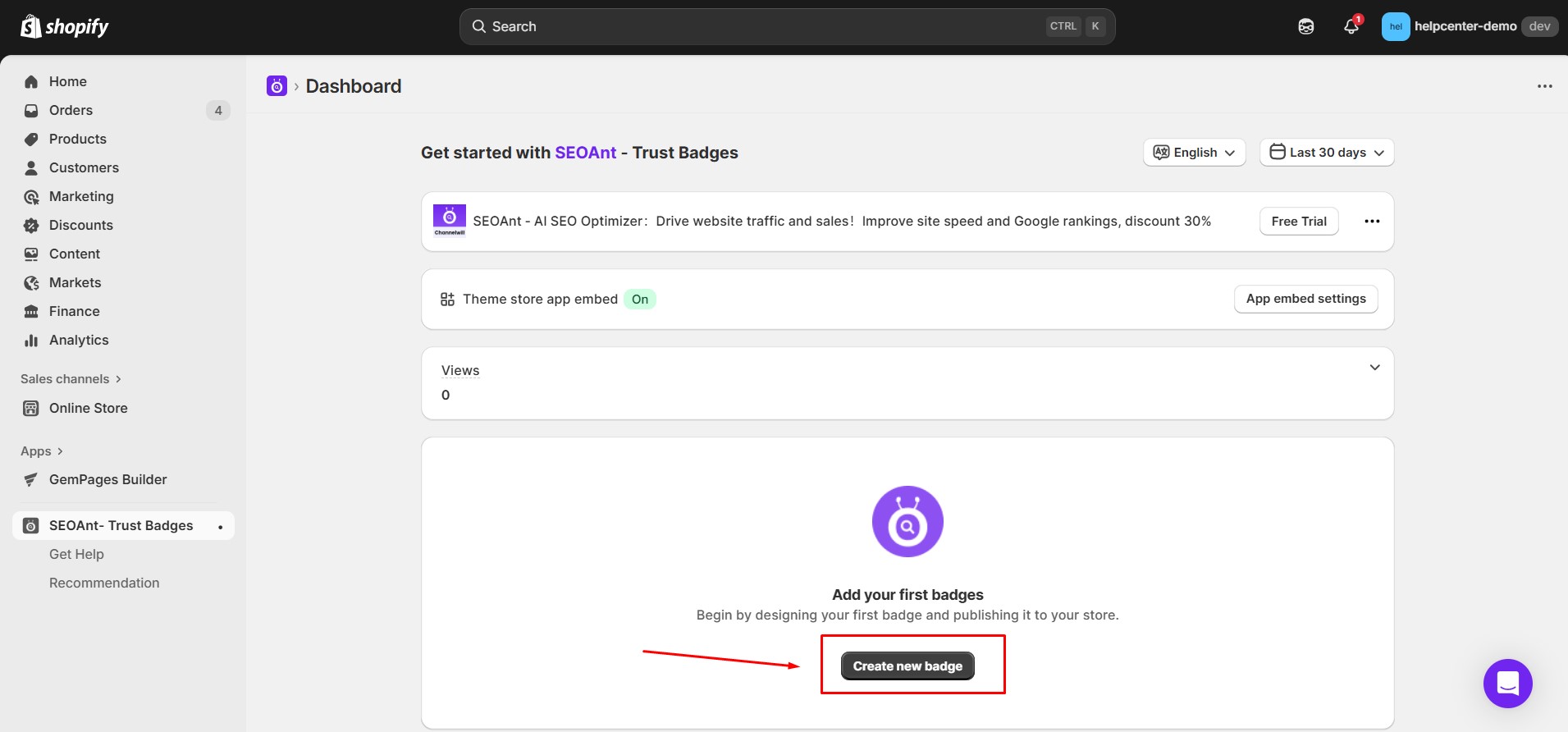Open the English language dropdown
This screenshot has width=1568, height=732.
tap(1194, 153)
